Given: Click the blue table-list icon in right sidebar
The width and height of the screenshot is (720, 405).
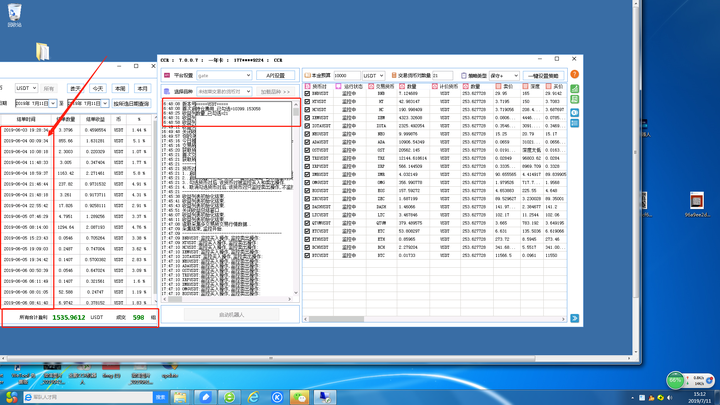Looking at the screenshot, I should click(574, 123).
